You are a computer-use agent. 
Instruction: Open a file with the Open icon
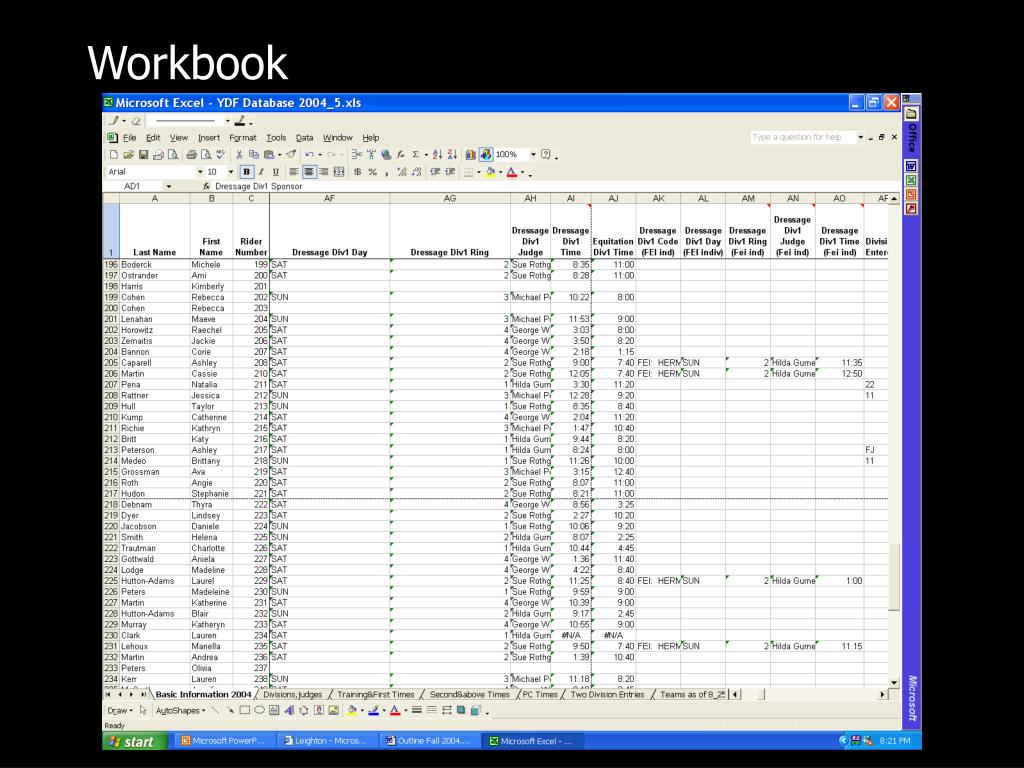pos(128,155)
